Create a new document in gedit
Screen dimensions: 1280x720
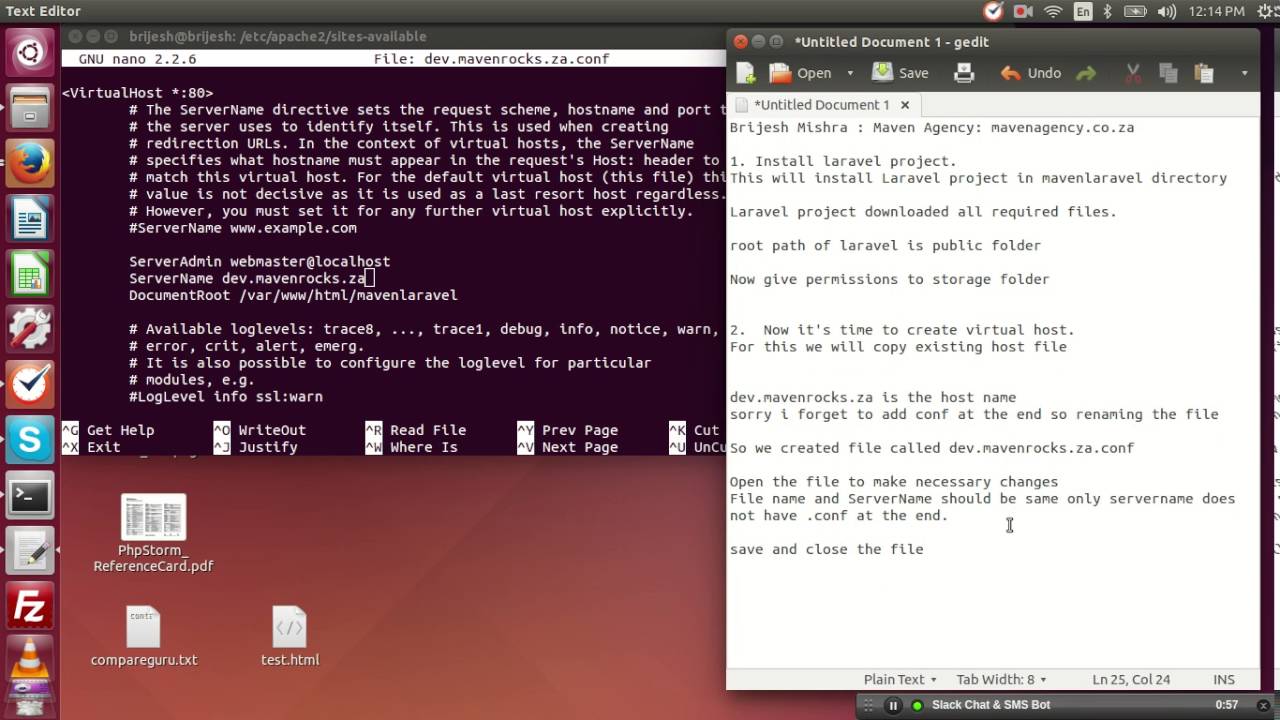(746, 73)
